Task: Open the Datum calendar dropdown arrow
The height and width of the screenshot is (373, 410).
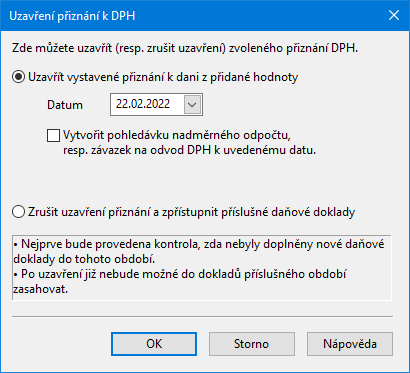Action: (192, 105)
